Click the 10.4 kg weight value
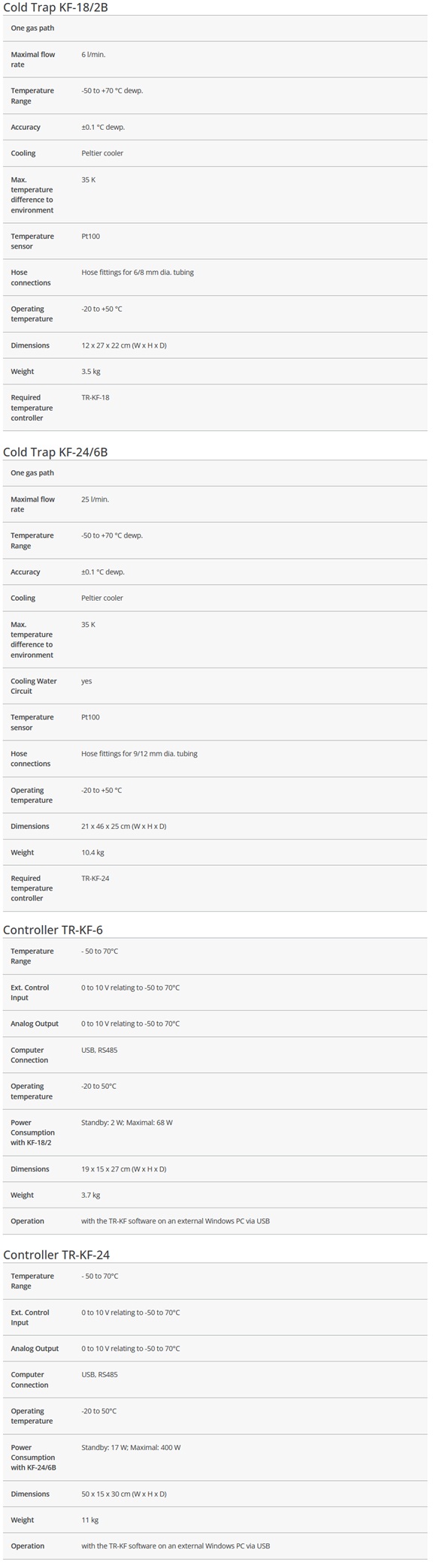433x1568 pixels. pos(92,852)
